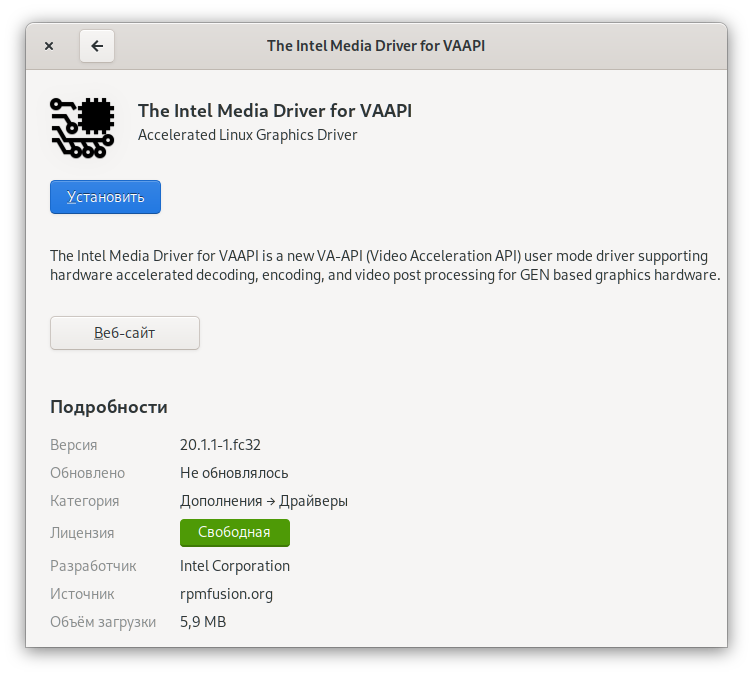The image size is (753, 676).
Task: Click the green Свободная license badge
Action: tap(235, 532)
